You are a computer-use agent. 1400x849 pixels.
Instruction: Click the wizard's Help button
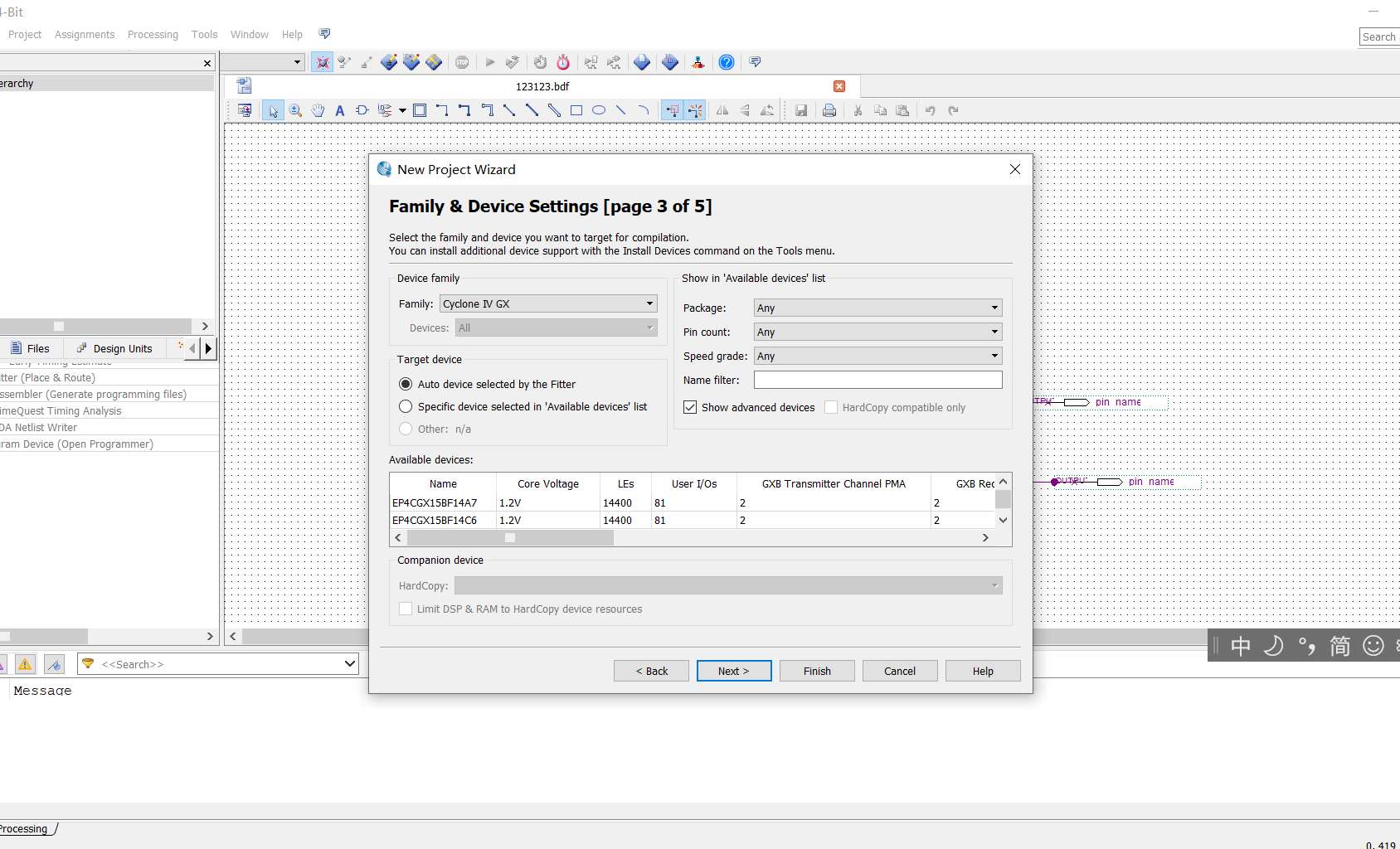983,671
